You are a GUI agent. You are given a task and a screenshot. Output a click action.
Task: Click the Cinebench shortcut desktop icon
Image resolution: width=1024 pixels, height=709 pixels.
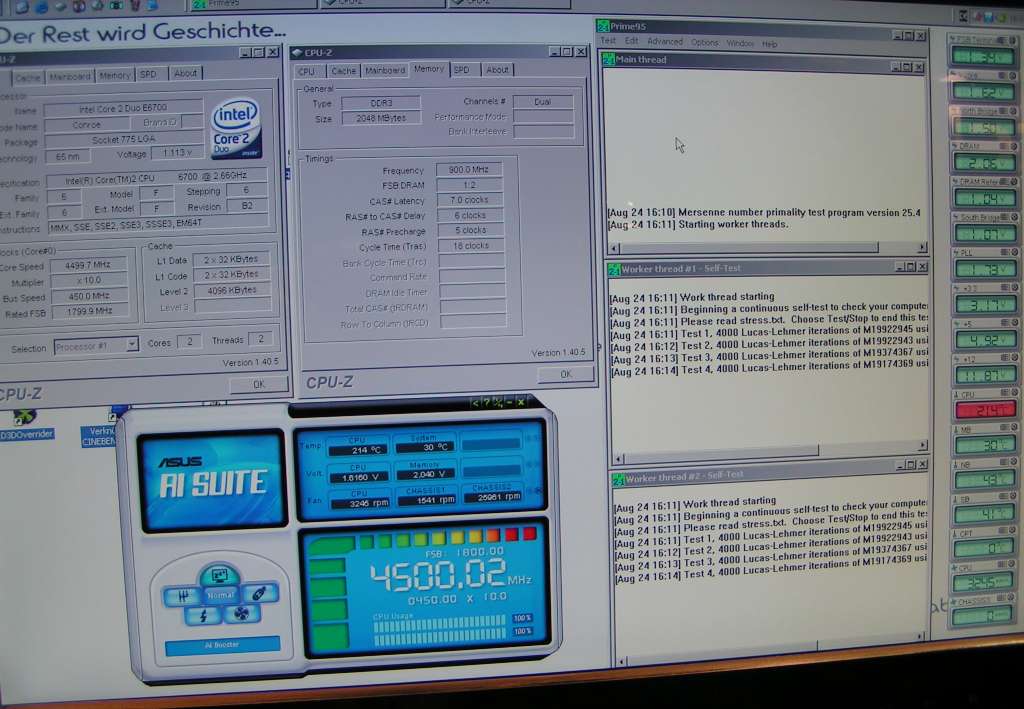click(99, 428)
